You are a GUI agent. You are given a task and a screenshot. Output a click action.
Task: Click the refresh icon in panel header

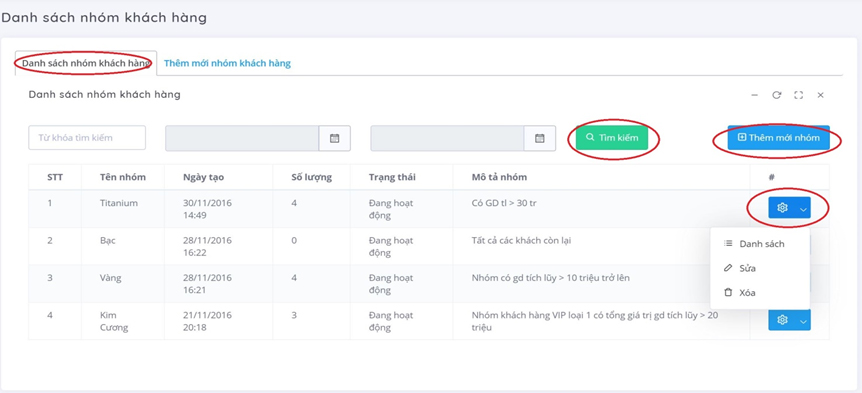point(776,95)
